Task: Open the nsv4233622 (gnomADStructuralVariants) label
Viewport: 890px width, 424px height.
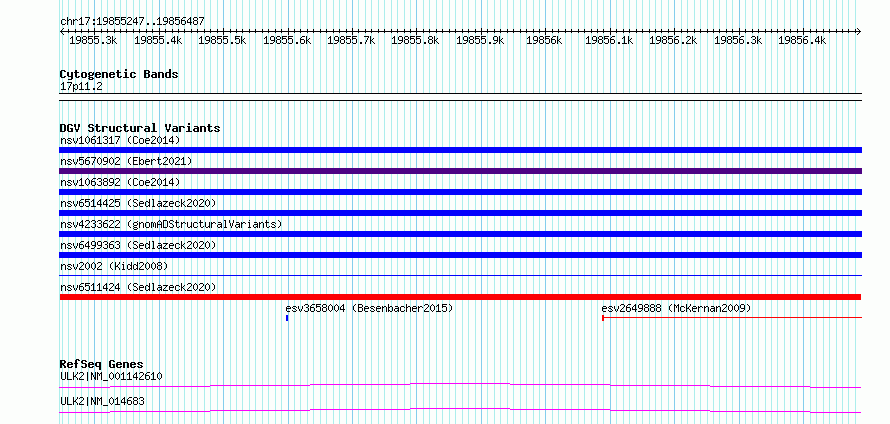Action: pos(171,224)
